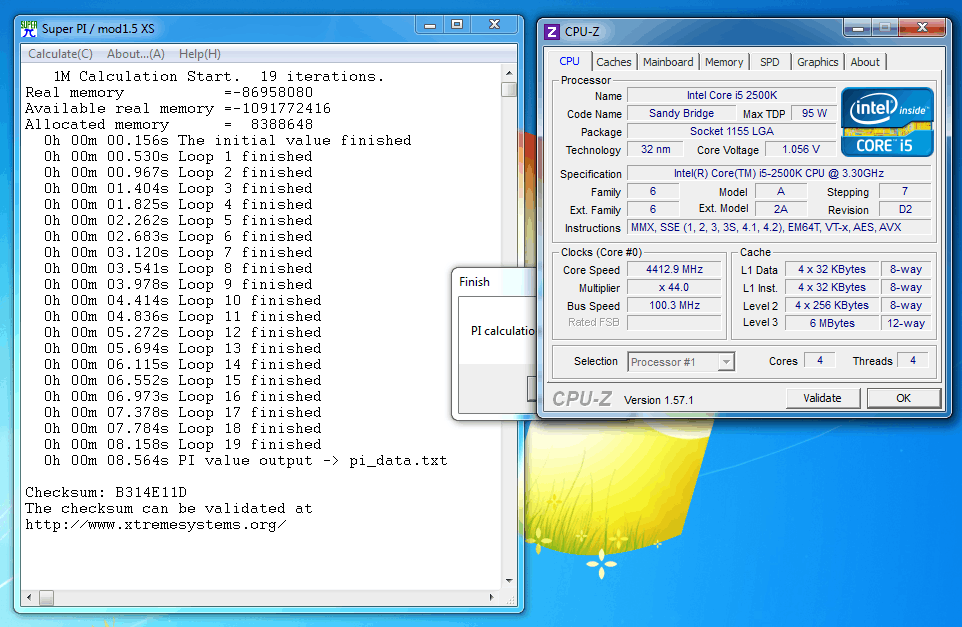Close the CPU-Z window
The width and height of the screenshot is (962, 627).
click(x=922, y=27)
